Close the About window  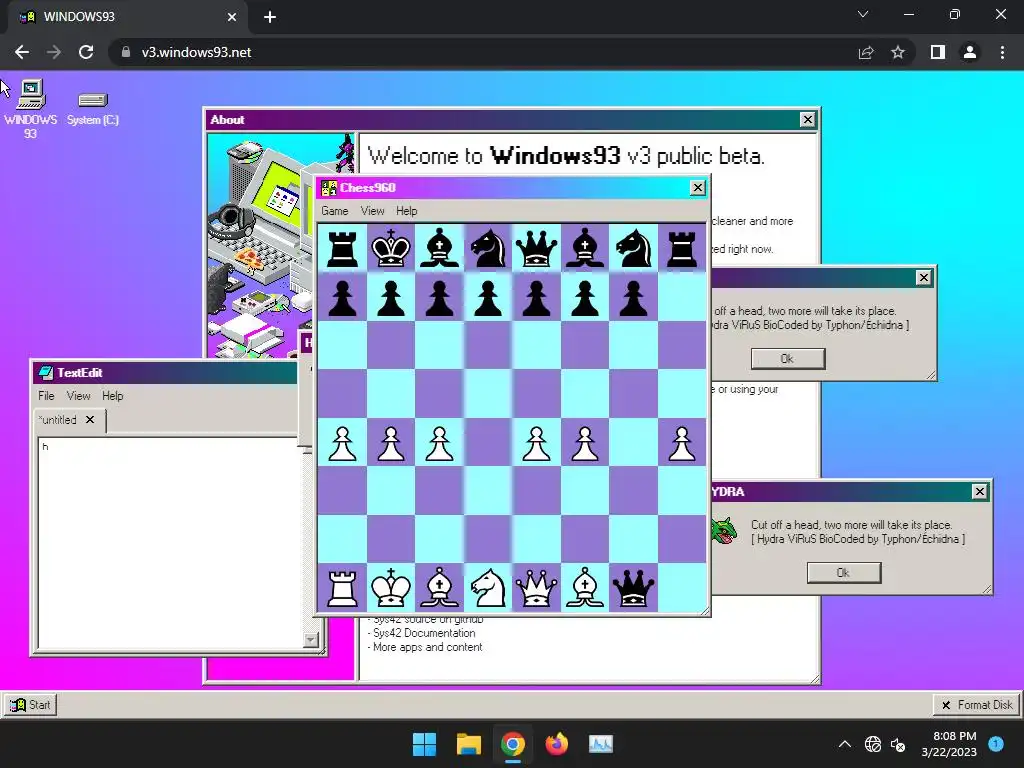pyautogui.click(x=808, y=120)
